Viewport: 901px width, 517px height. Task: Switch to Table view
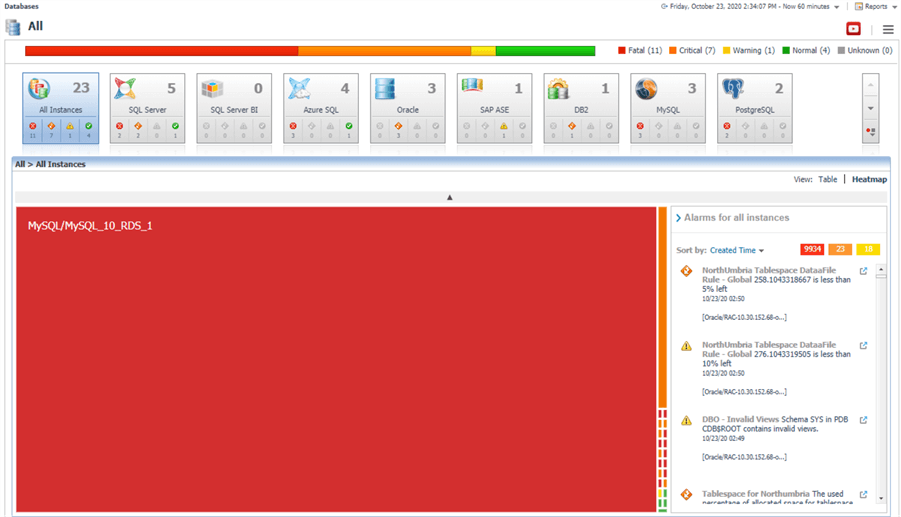[x=827, y=179]
